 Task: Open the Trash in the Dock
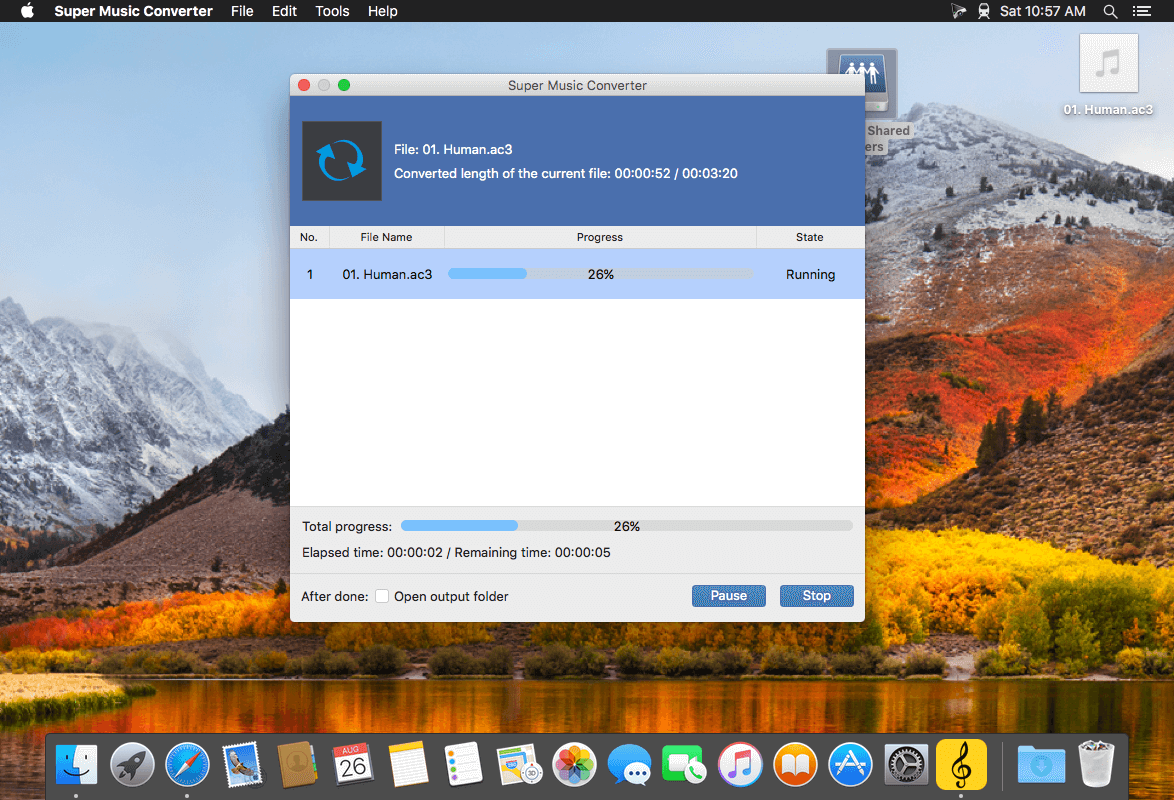point(1096,765)
